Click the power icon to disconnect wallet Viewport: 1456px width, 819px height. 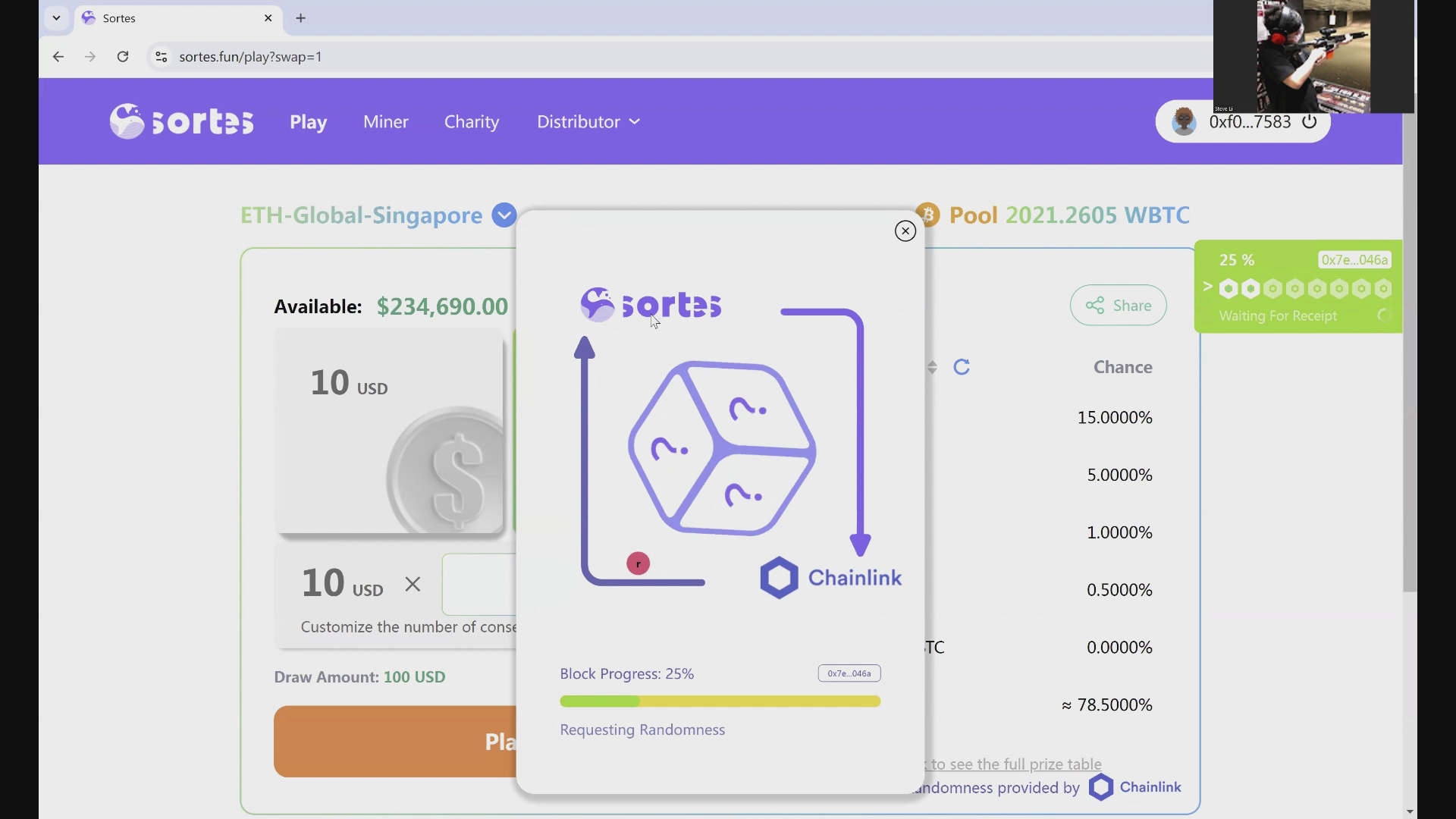[x=1310, y=121]
